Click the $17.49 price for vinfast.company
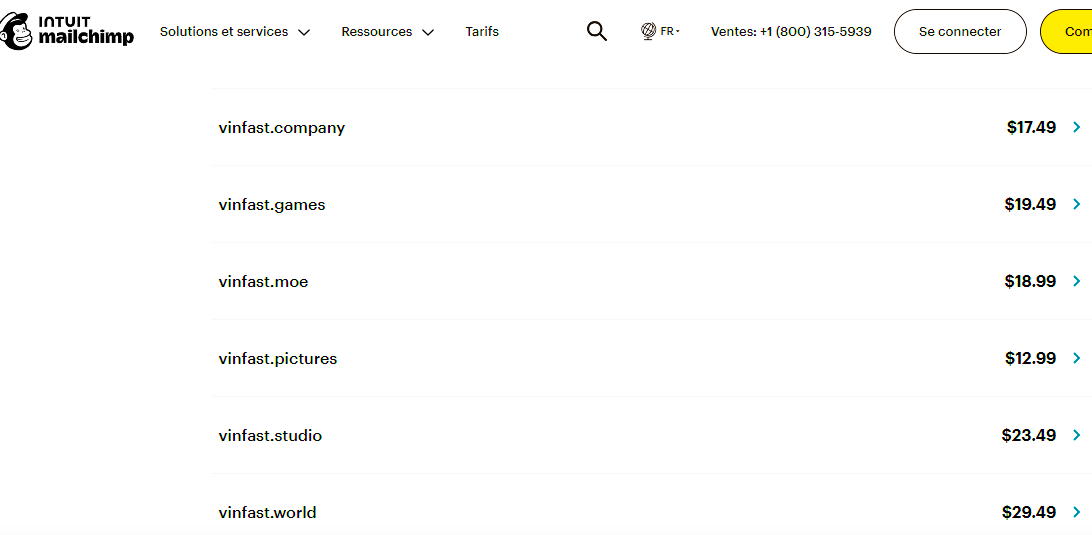The height and width of the screenshot is (535, 1092). pyautogui.click(x=1031, y=127)
